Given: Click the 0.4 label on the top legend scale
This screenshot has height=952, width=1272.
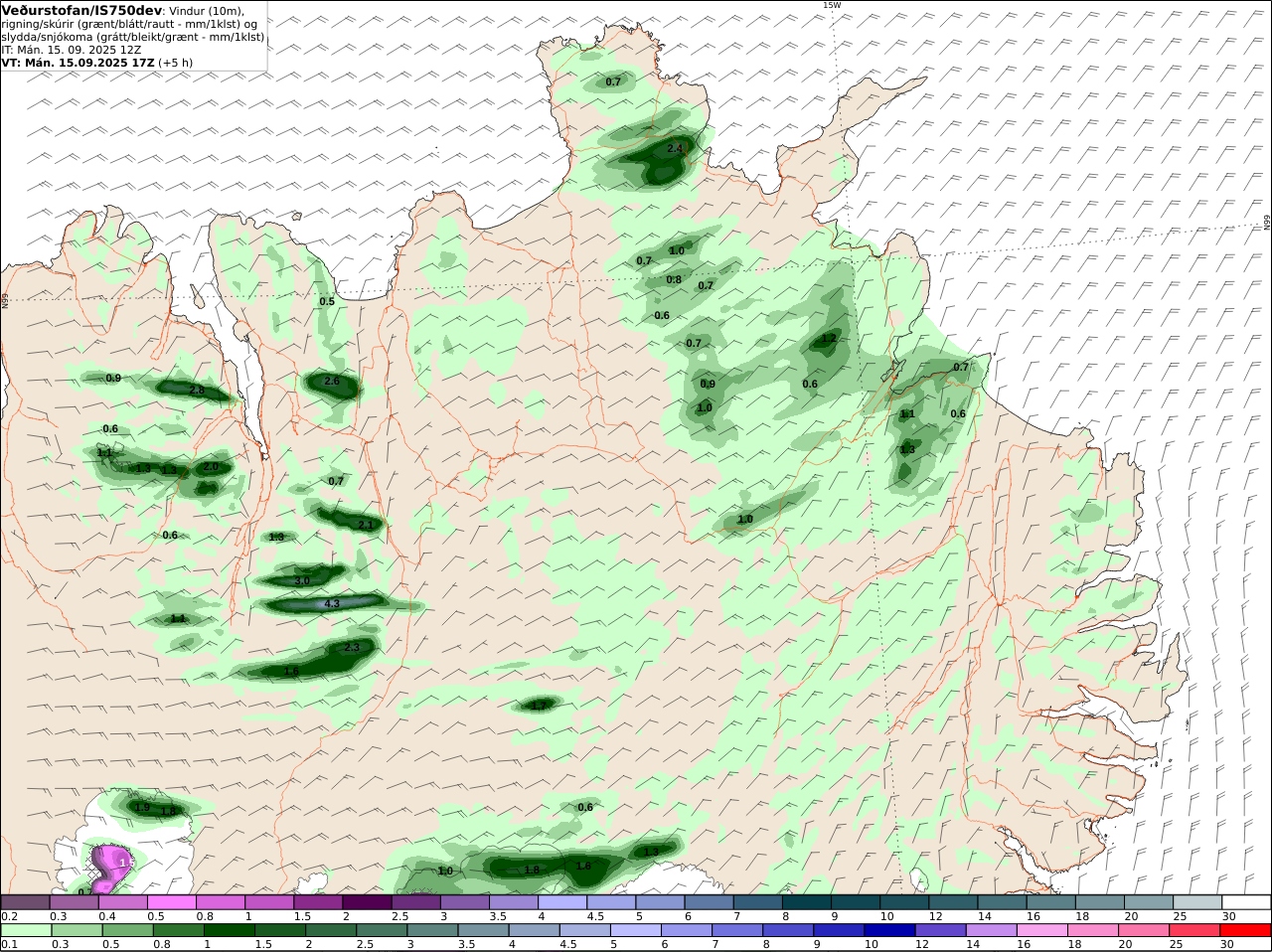Looking at the screenshot, I should point(106,916).
